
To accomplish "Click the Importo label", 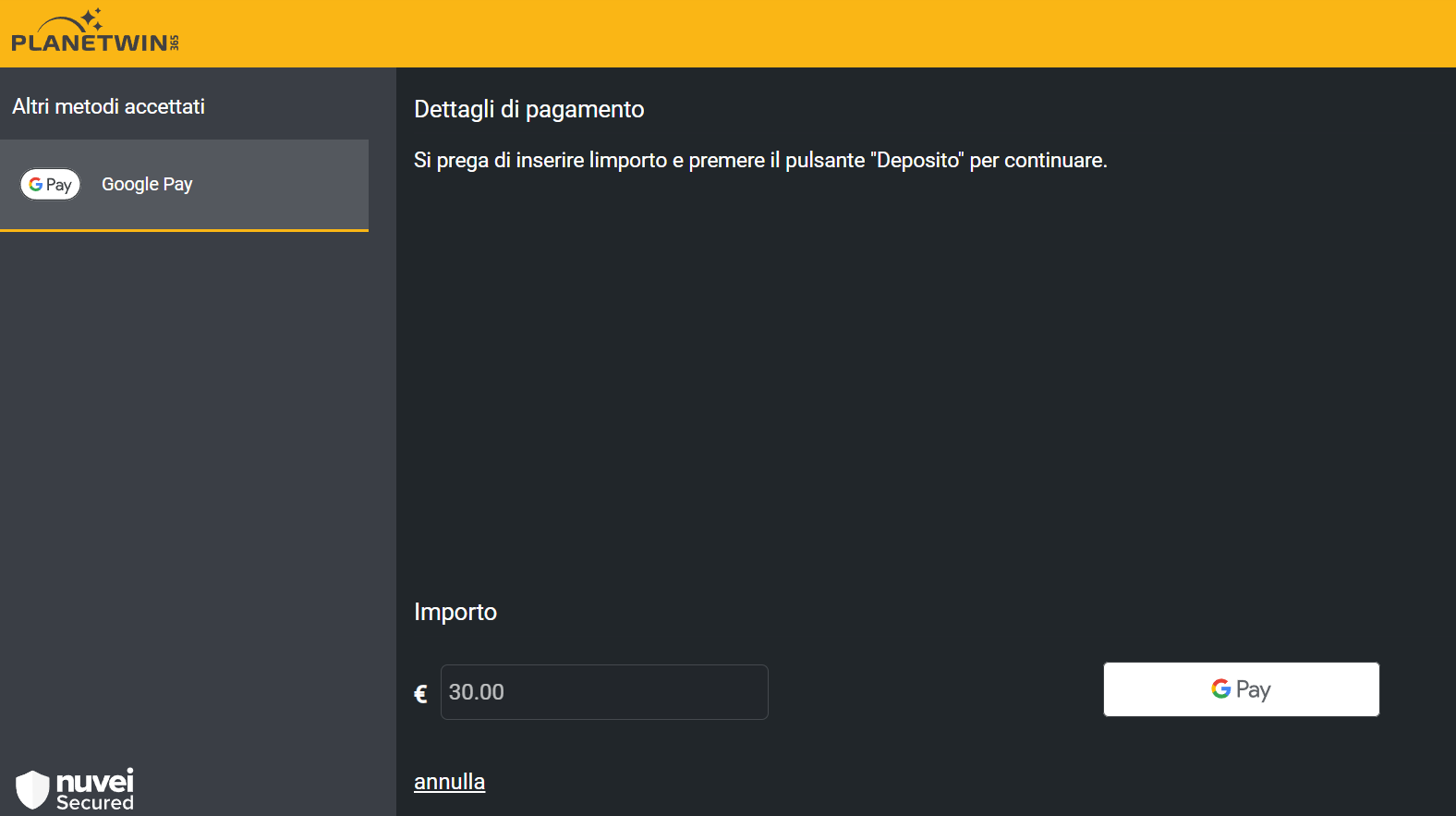I will pos(455,612).
